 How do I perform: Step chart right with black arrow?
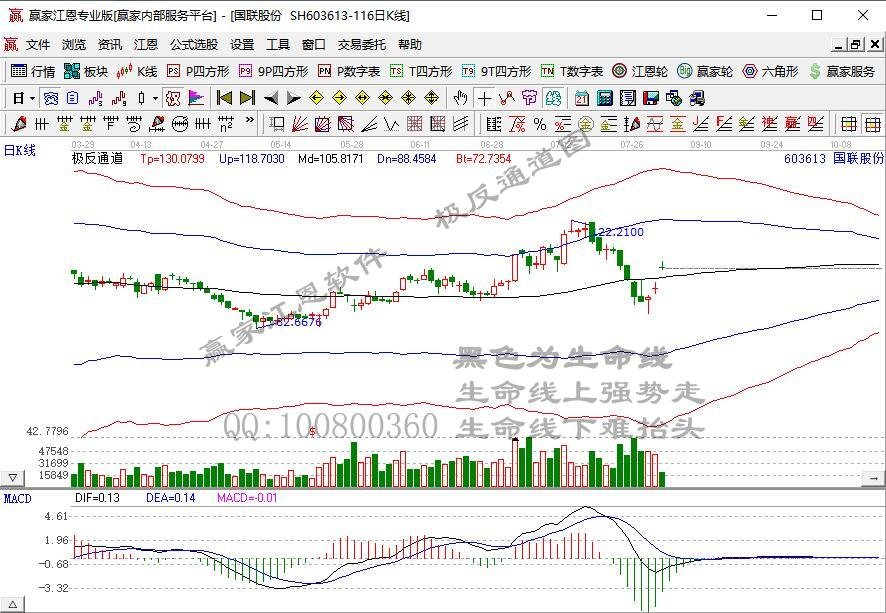pyautogui.click(x=293, y=99)
